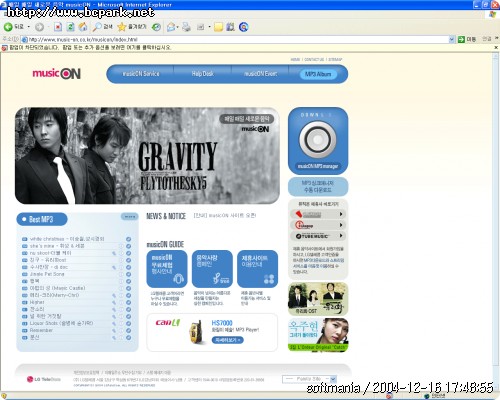Click the blue circular Q toolbar icon
This screenshot has width=500, height=400.
coord(244,27)
